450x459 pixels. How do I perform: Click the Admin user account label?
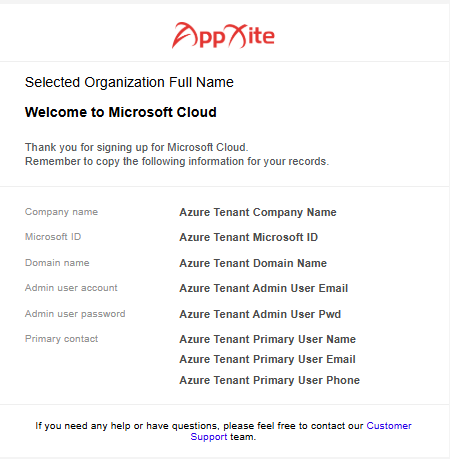click(71, 288)
